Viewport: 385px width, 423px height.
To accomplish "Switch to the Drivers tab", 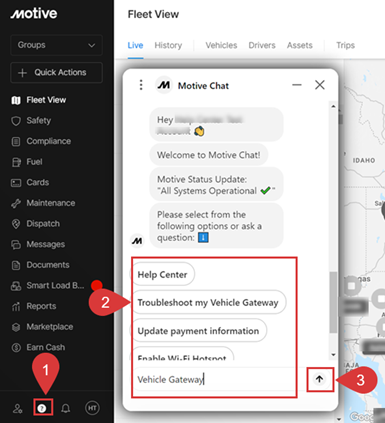I will pos(262,45).
